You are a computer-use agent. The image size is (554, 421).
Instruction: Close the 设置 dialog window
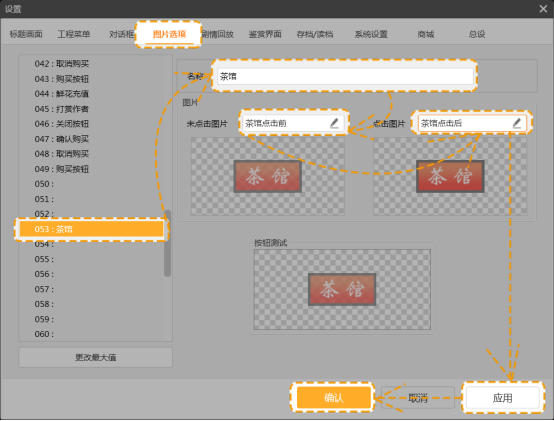click(x=543, y=8)
